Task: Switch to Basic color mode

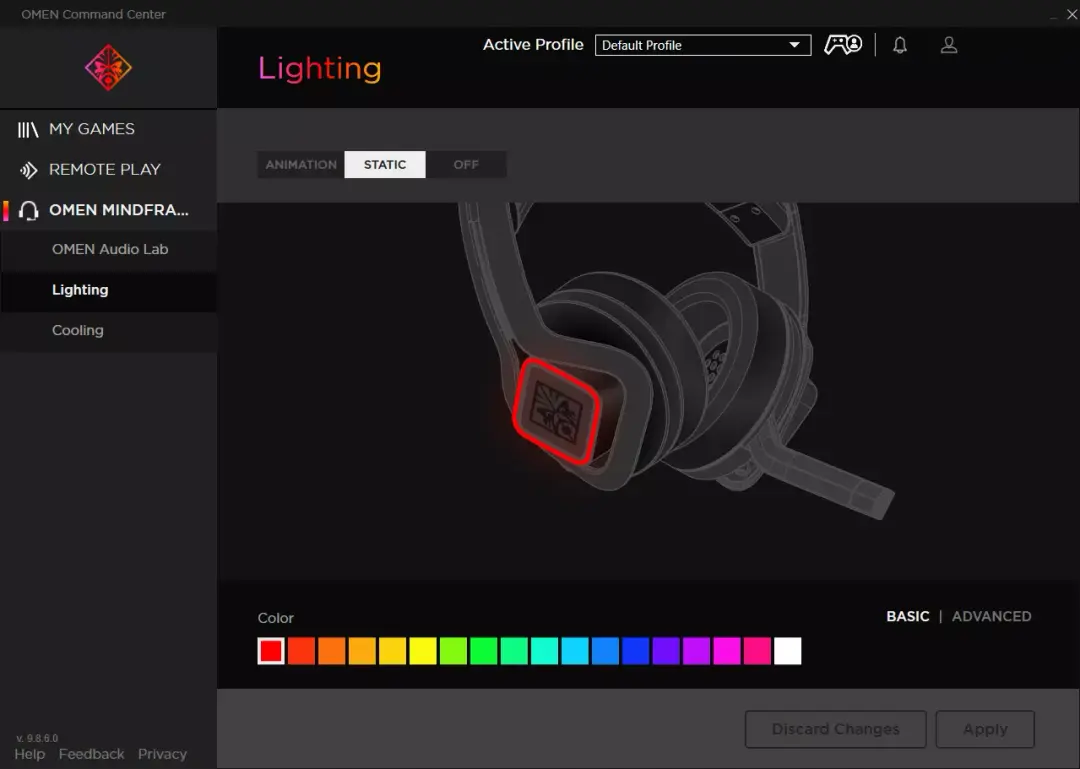Action: point(908,617)
